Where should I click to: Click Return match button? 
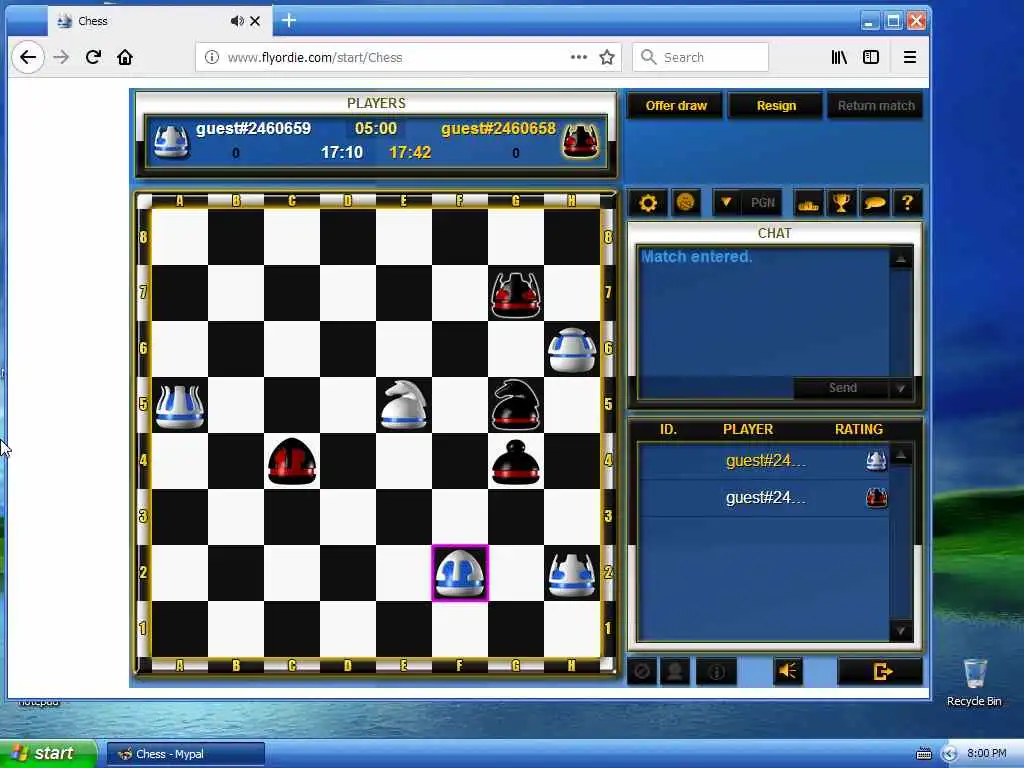(876, 106)
